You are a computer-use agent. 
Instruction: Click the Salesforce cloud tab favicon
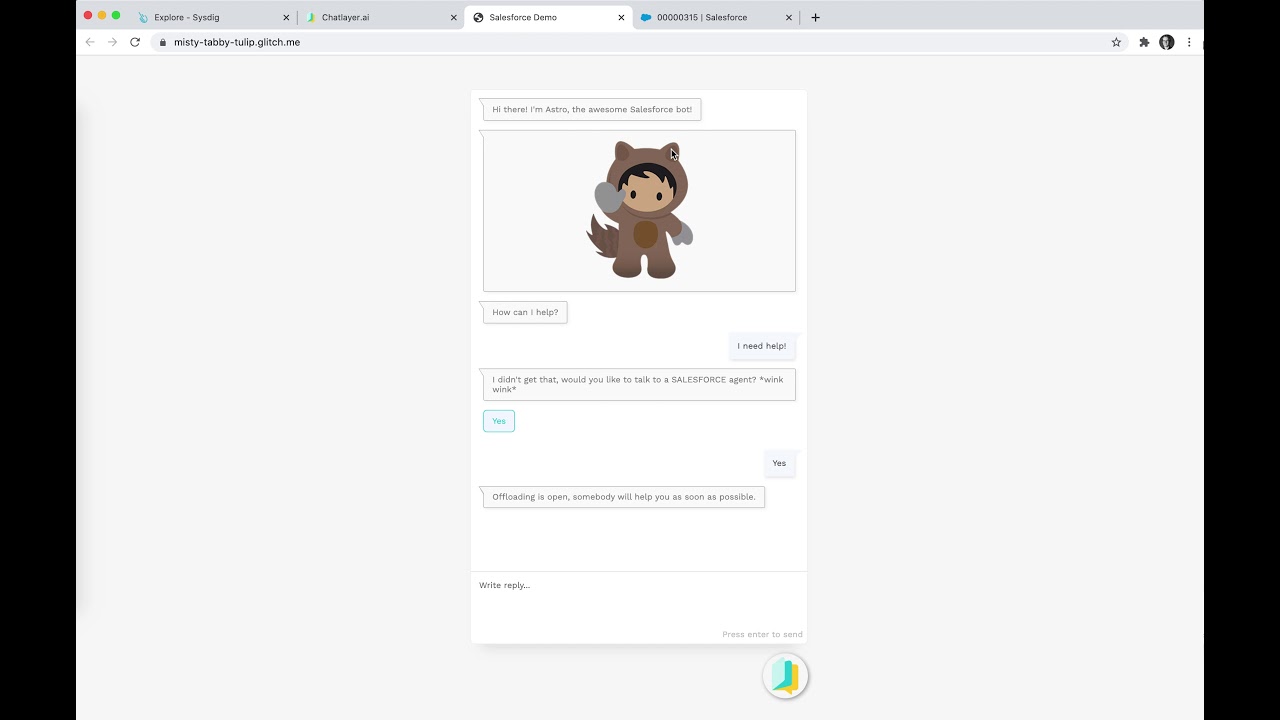646,17
